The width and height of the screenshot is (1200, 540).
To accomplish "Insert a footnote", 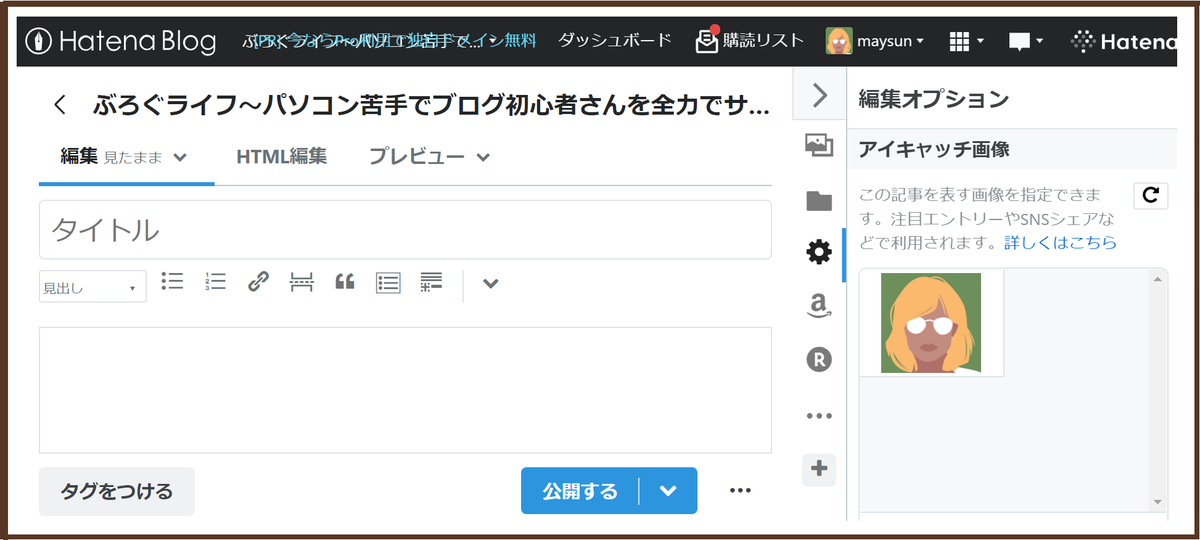I will click(432, 282).
